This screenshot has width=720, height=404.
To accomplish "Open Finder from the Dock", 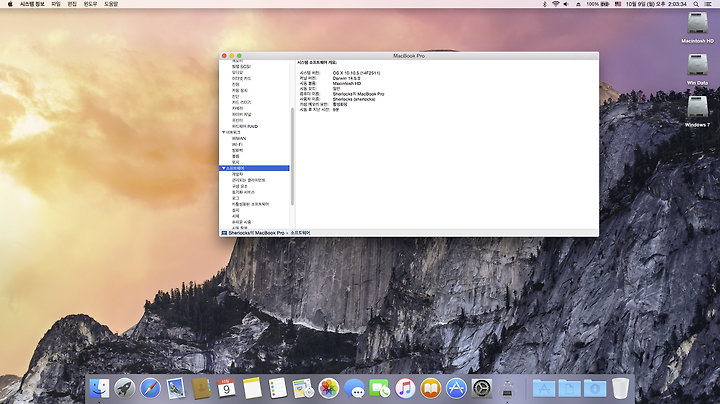I will [99, 388].
